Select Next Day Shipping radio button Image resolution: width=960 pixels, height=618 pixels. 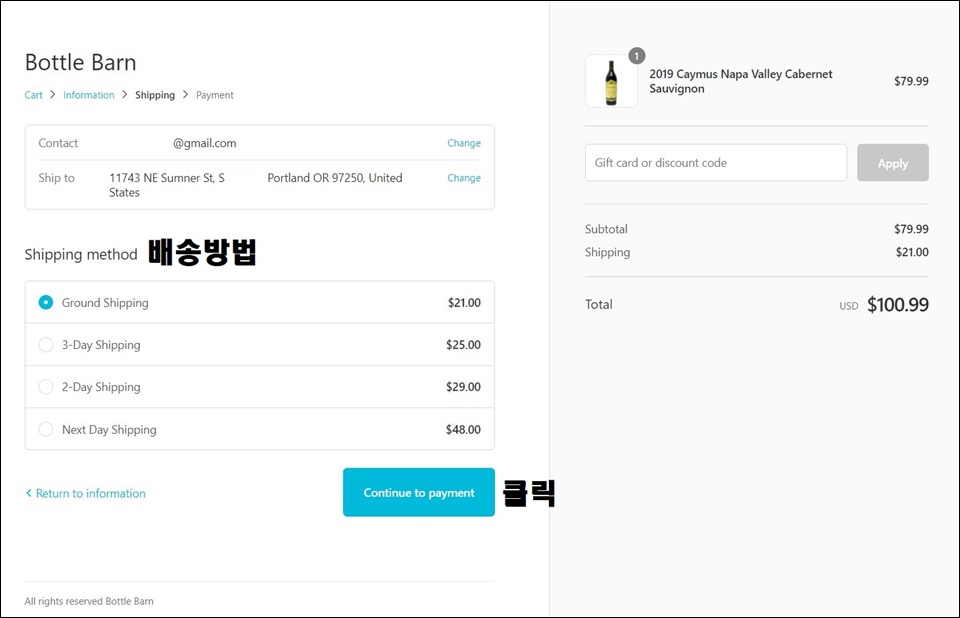click(x=46, y=429)
